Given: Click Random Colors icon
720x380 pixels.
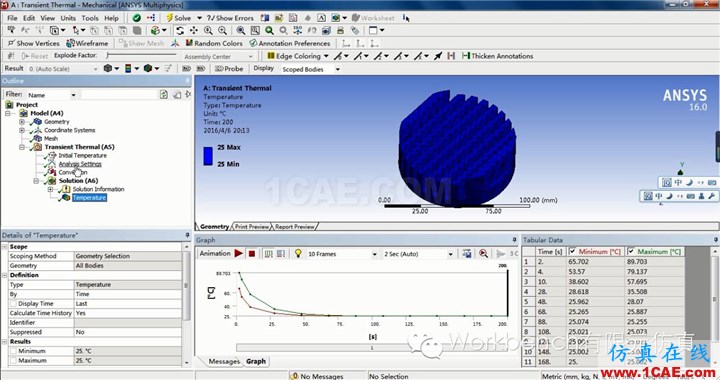Looking at the screenshot, I should [214, 43].
